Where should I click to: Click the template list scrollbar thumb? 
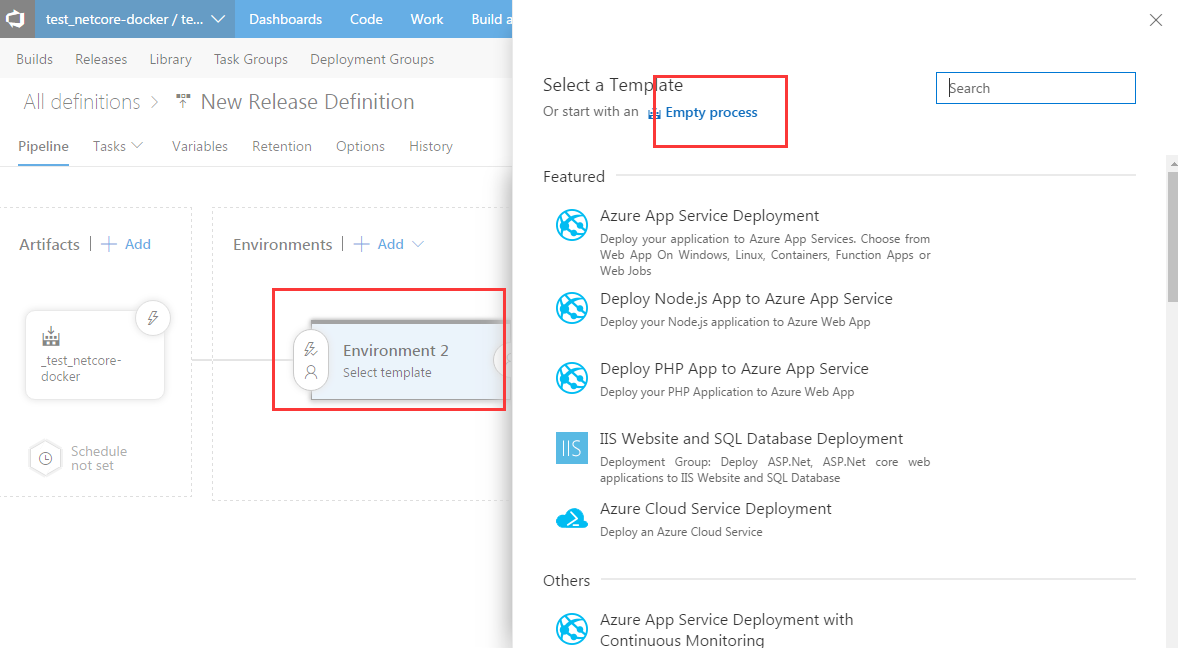(x=1172, y=237)
